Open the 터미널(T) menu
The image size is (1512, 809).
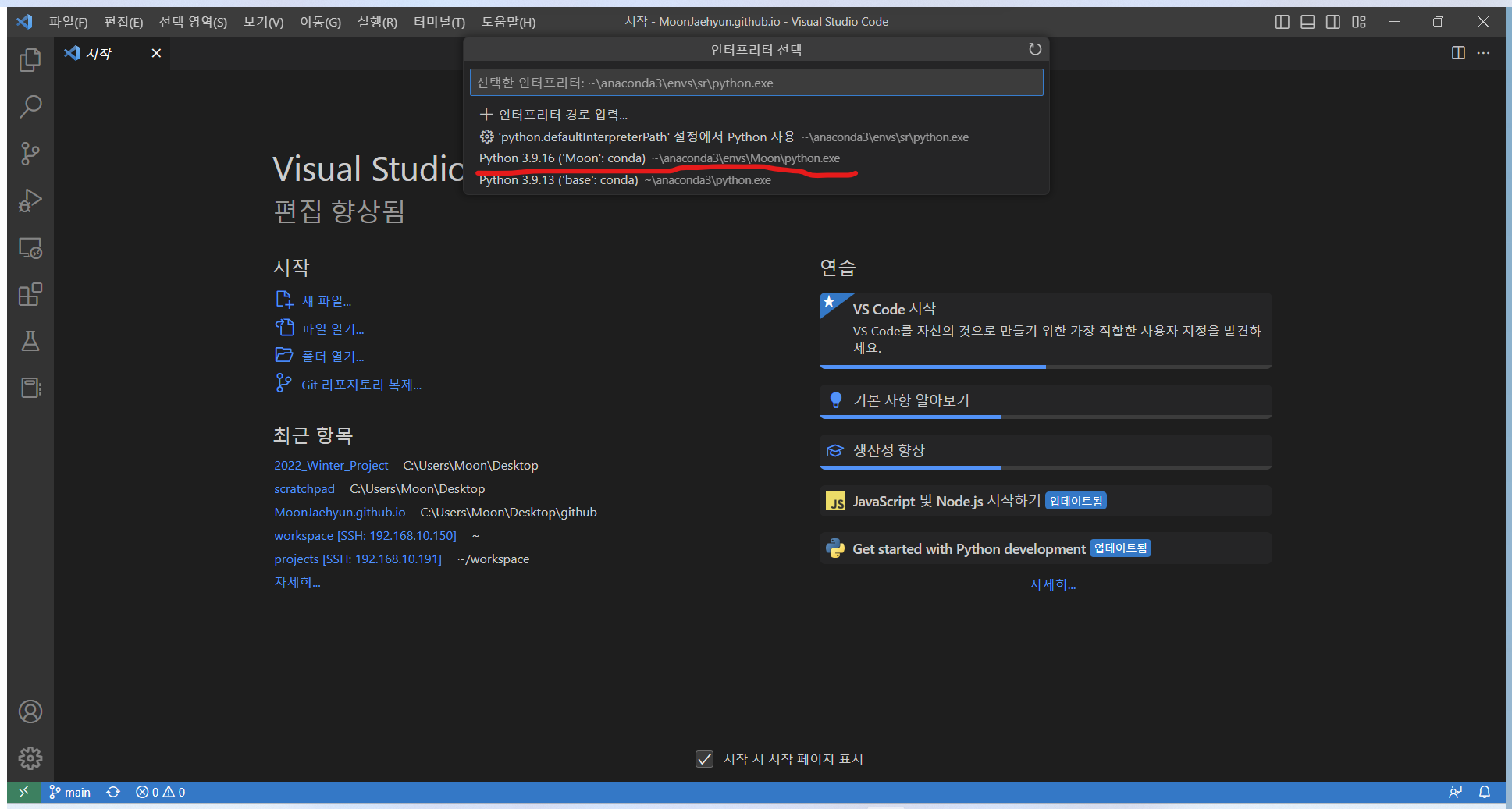pos(439,22)
